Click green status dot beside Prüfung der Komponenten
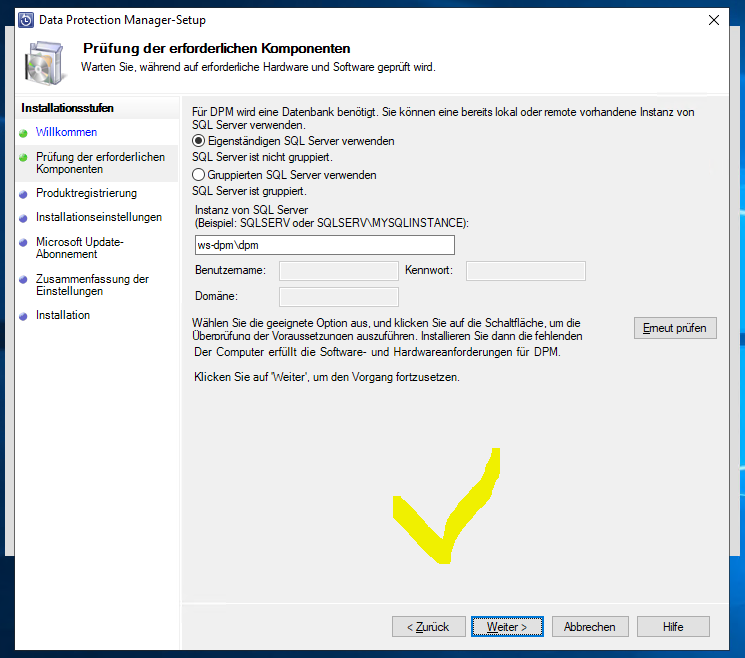The width and height of the screenshot is (745, 658). (x=23, y=157)
